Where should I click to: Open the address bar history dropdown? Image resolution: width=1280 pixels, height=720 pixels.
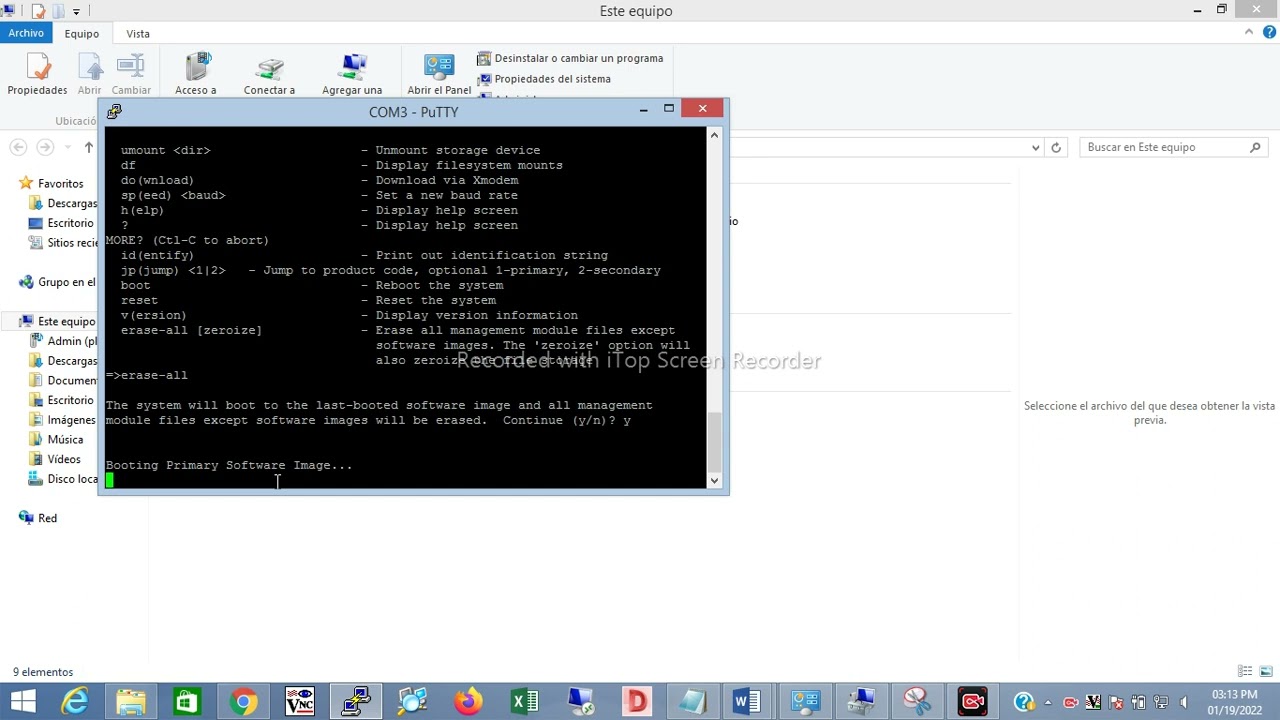(1035, 147)
